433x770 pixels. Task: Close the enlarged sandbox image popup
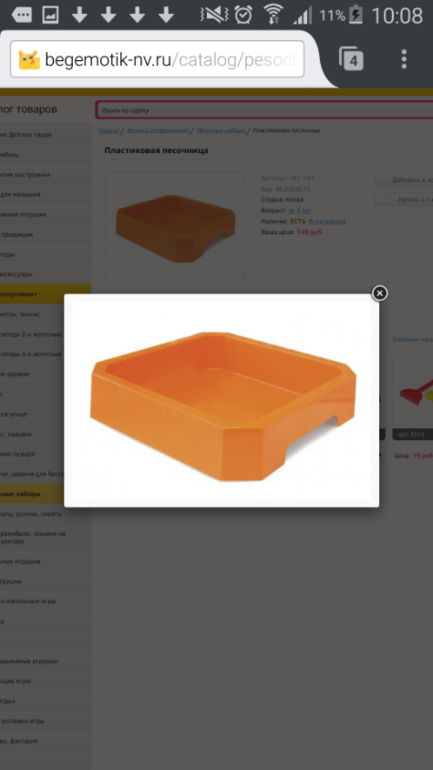(x=379, y=293)
